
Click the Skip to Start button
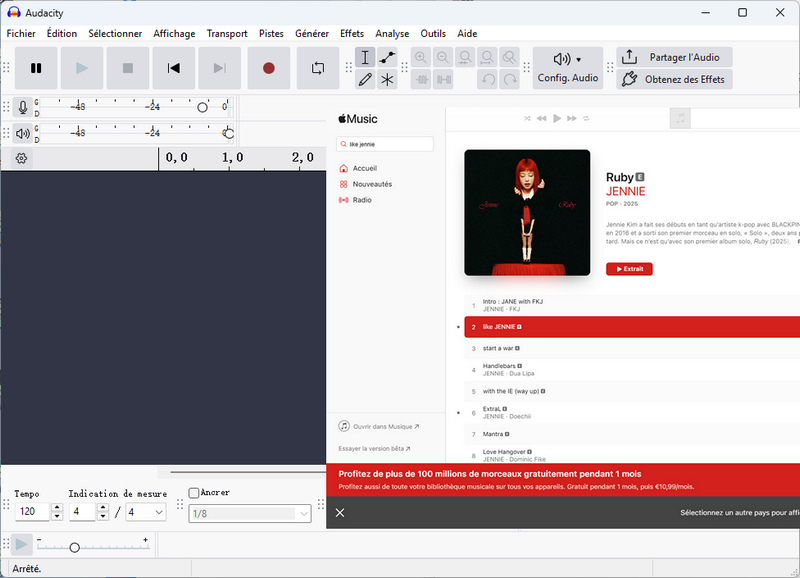(174, 68)
